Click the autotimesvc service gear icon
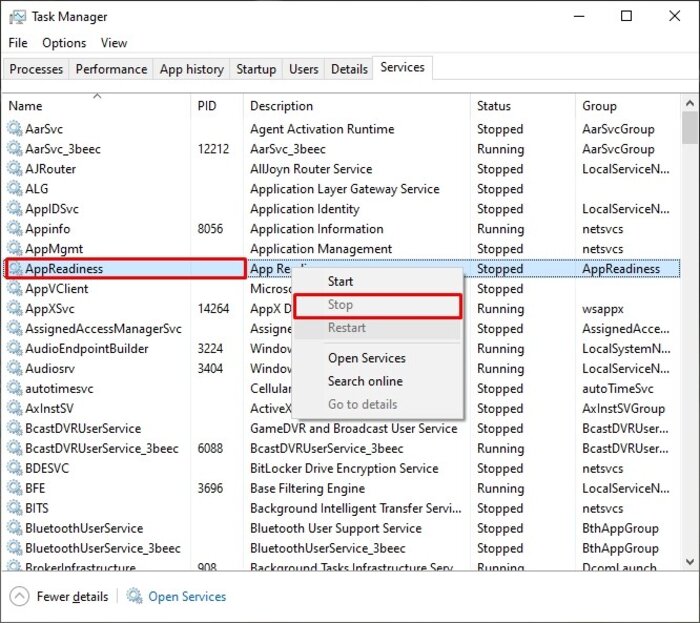The height and width of the screenshot is (623, 700). [15, 388]
